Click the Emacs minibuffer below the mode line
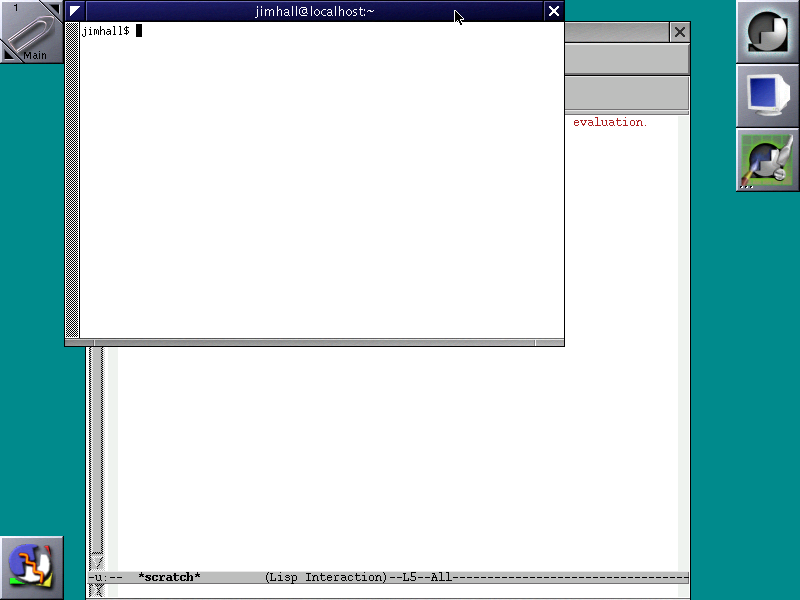Screen dimensions: 800x600 click(x=390, y=591)
